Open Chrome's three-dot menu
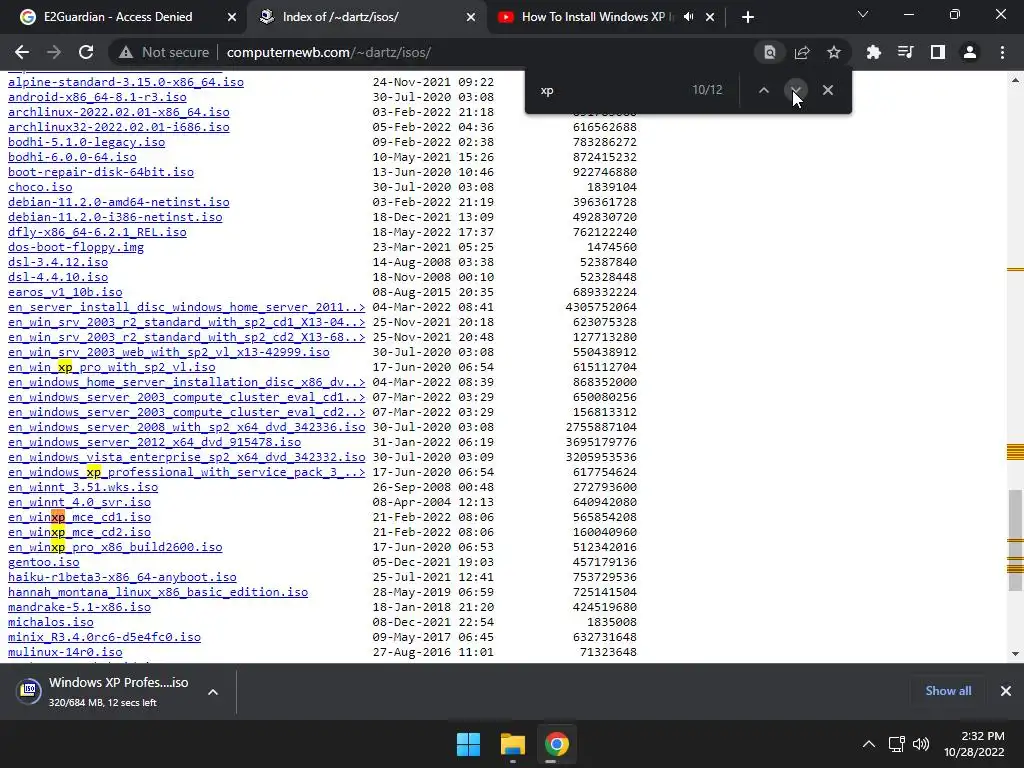This screenshot has height=768, width=1024. tap(1002, 52)
